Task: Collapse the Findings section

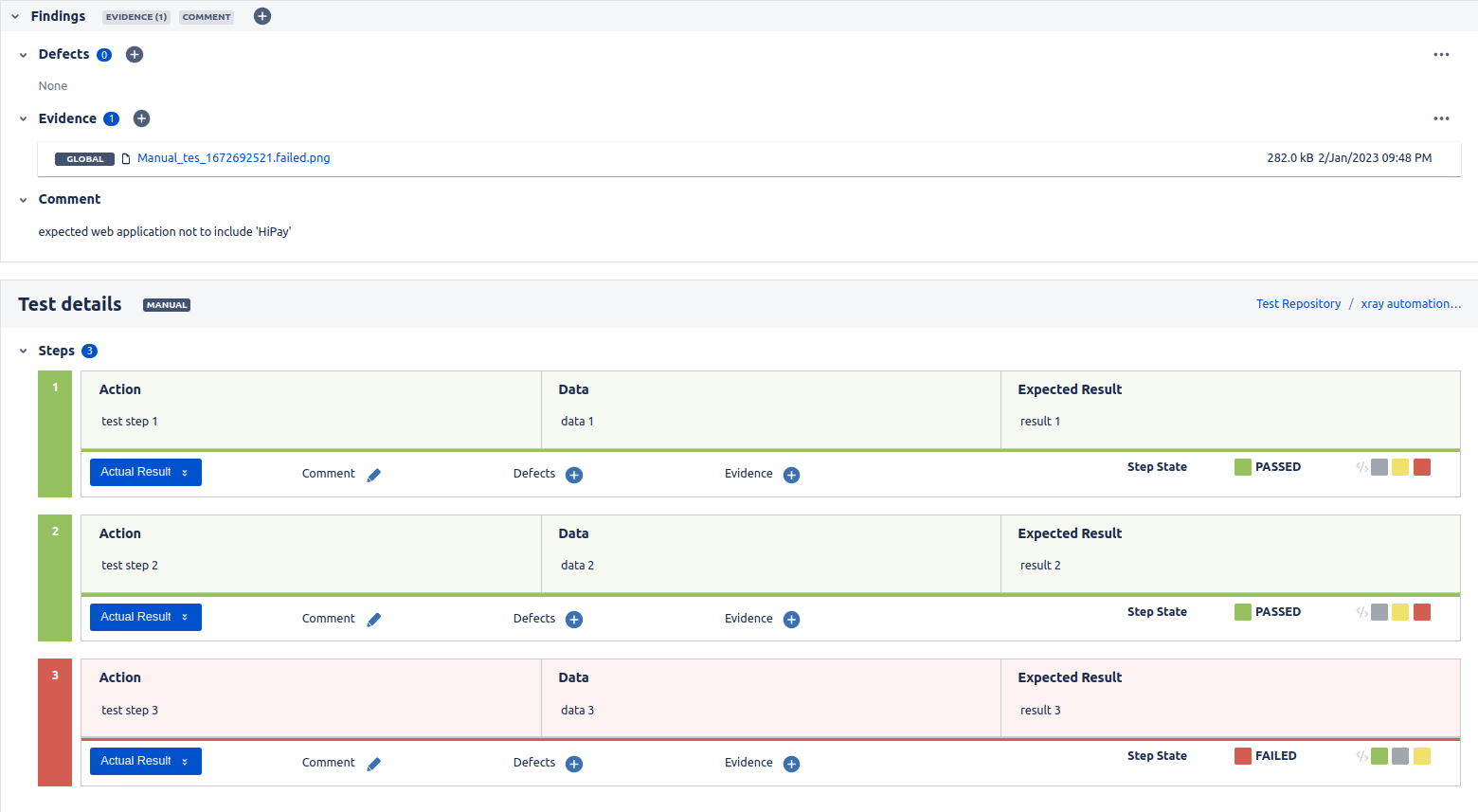Action: click(x=15, y=17)
